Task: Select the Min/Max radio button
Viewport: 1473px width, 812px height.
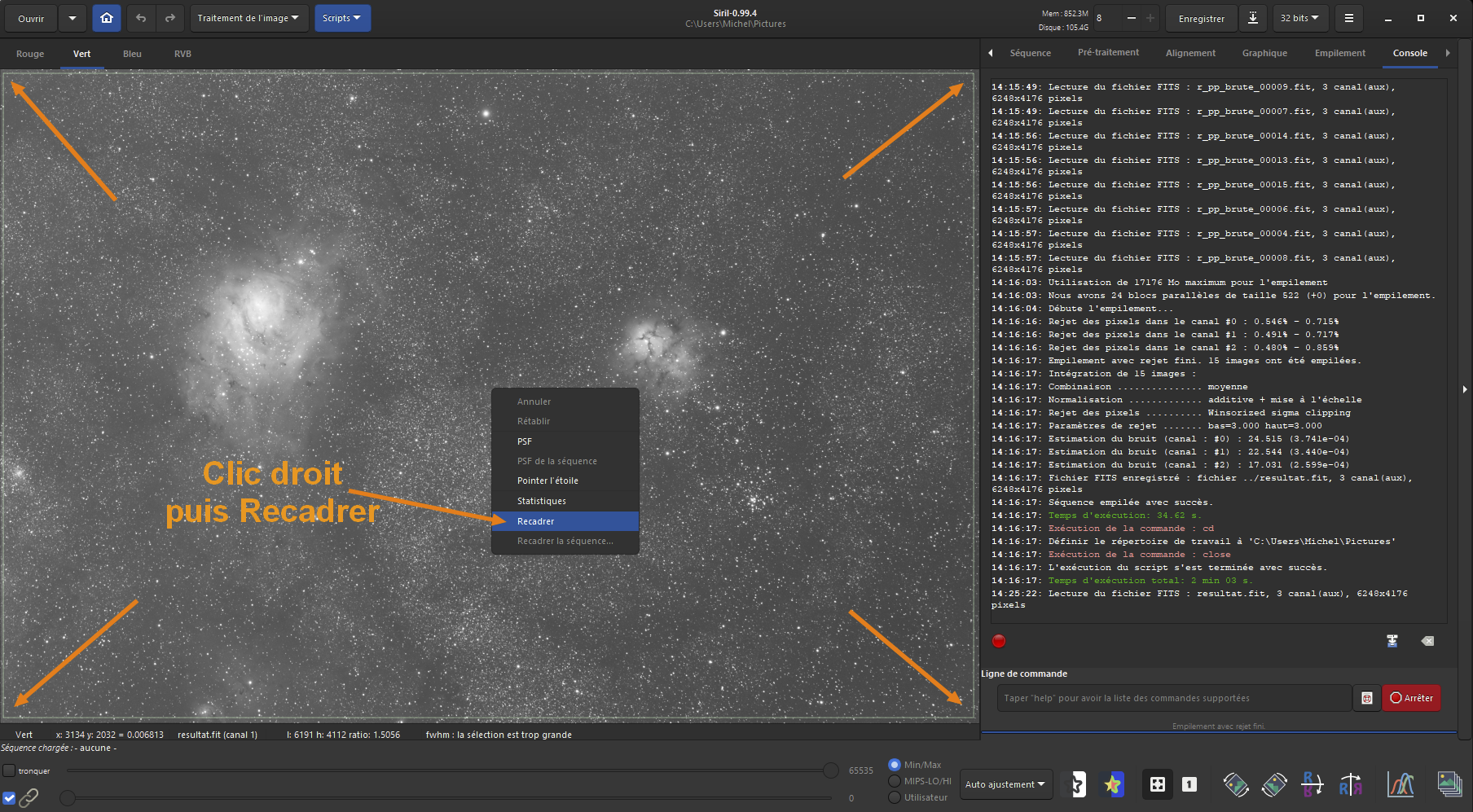Action: [895, 765]
